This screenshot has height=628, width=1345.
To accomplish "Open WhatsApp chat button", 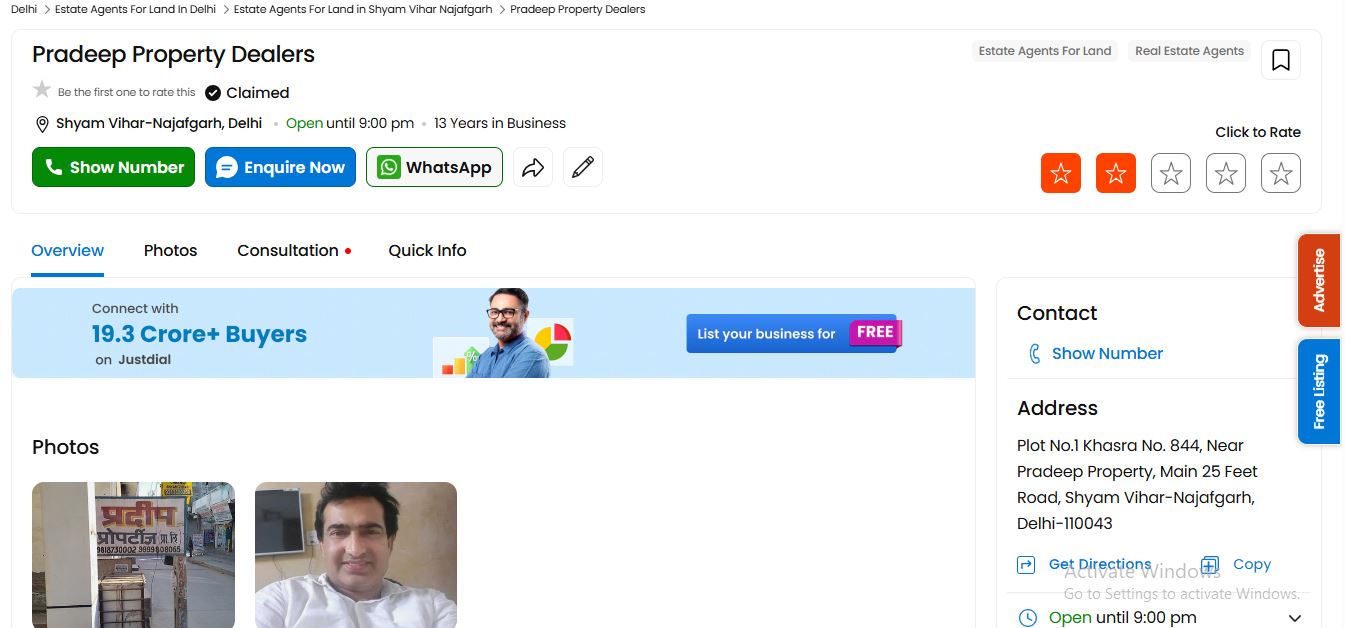I will coord(434,167).
